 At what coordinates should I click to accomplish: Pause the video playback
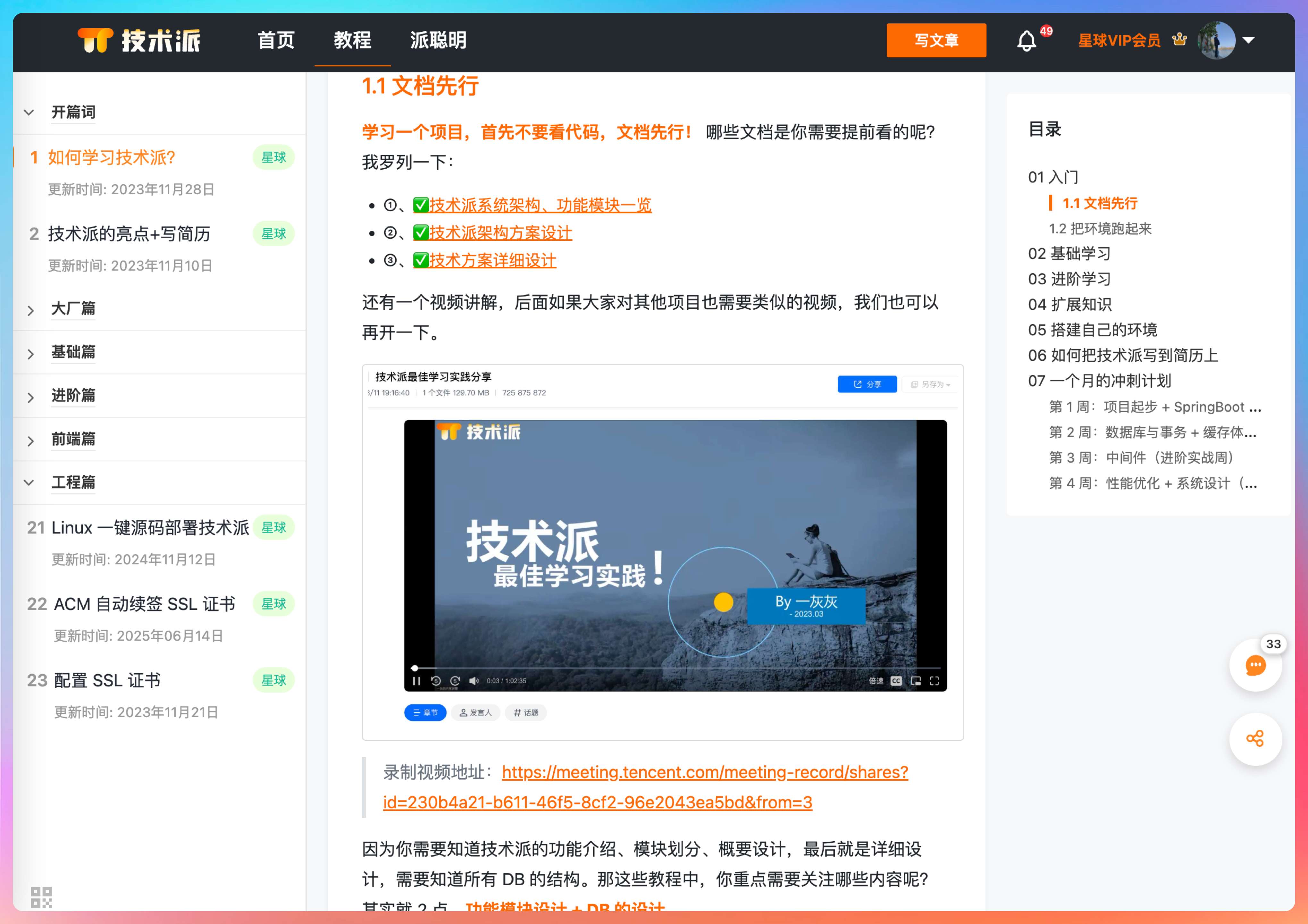416,681
